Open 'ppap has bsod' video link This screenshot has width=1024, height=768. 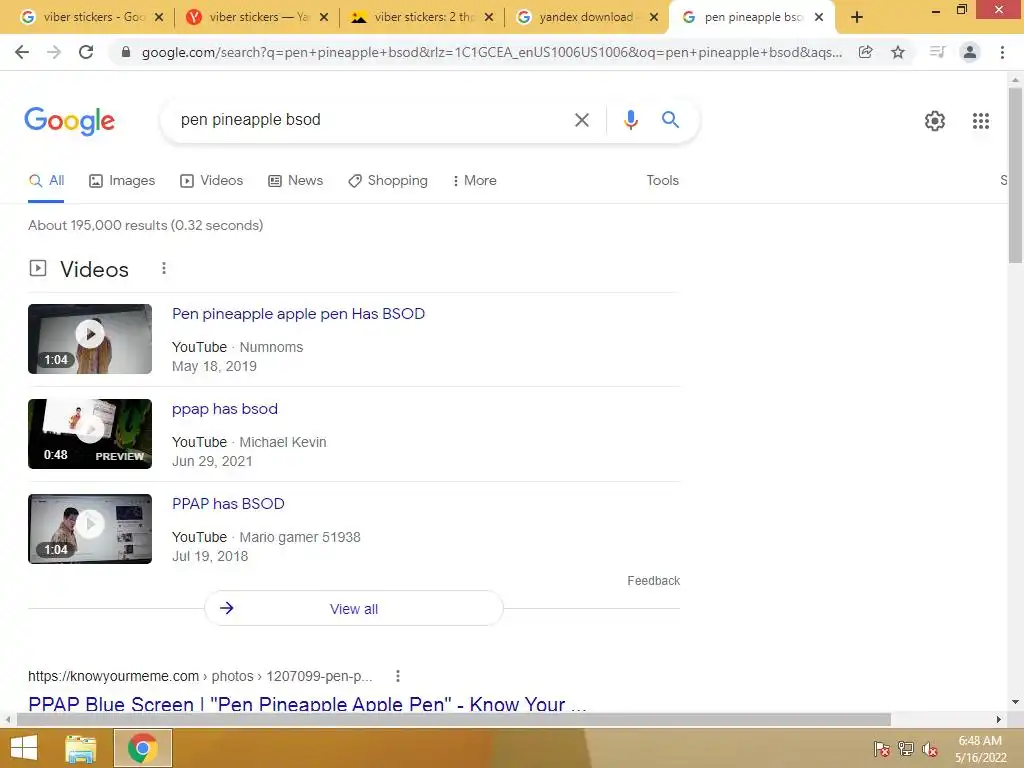pyautogui.click(x=225, y=409)
